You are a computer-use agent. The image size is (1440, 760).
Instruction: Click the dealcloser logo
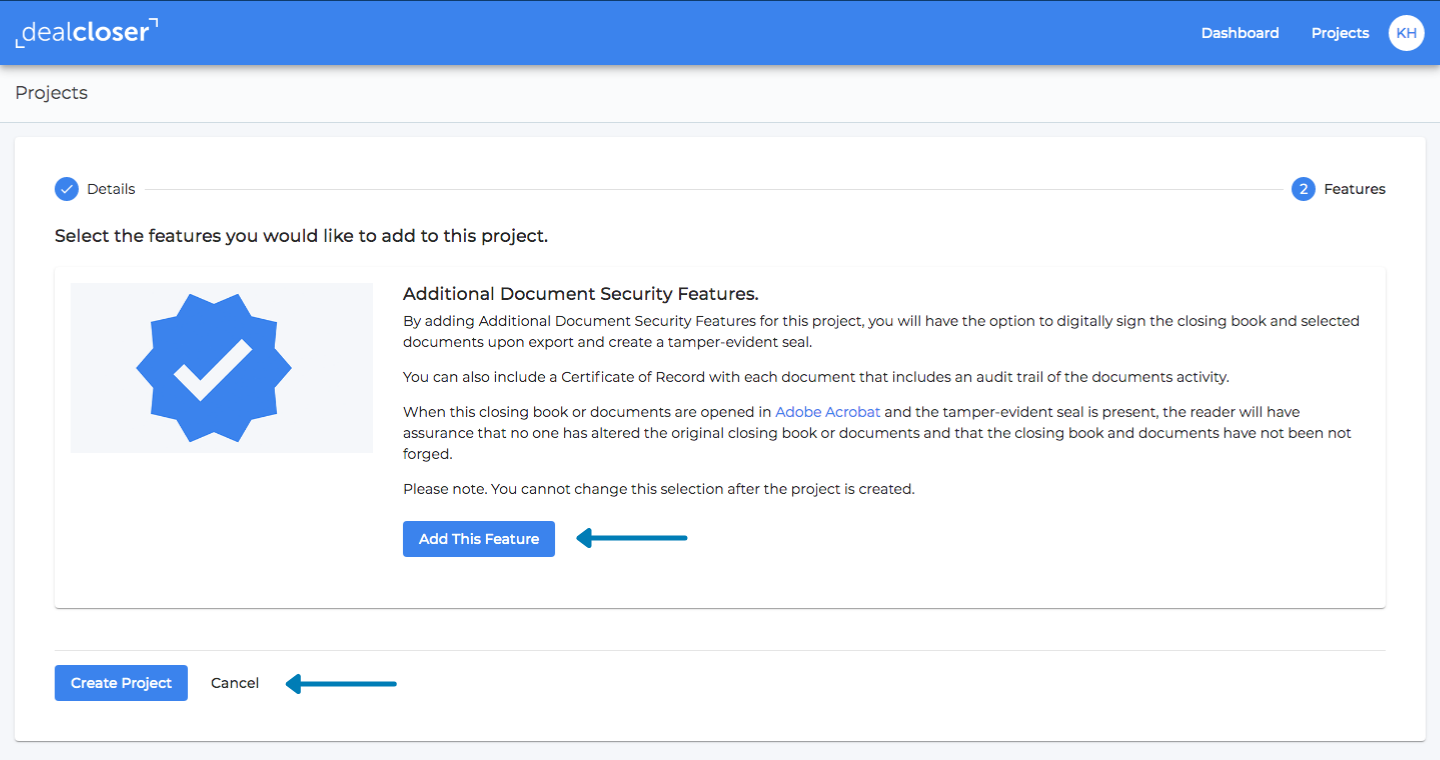click(x=87, y=32)
